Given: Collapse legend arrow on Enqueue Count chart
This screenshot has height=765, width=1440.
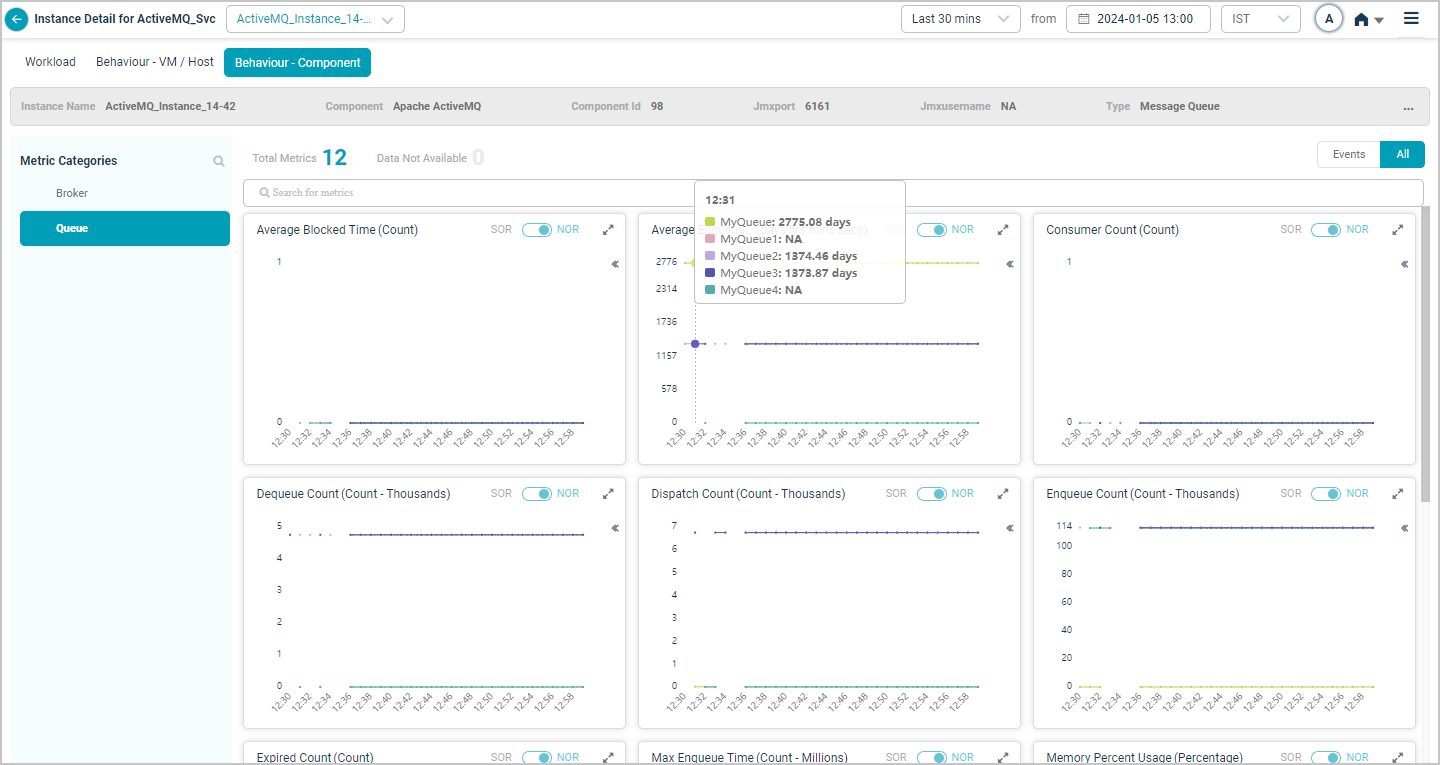Looking at the screenshot, I should coord(1405,528).
